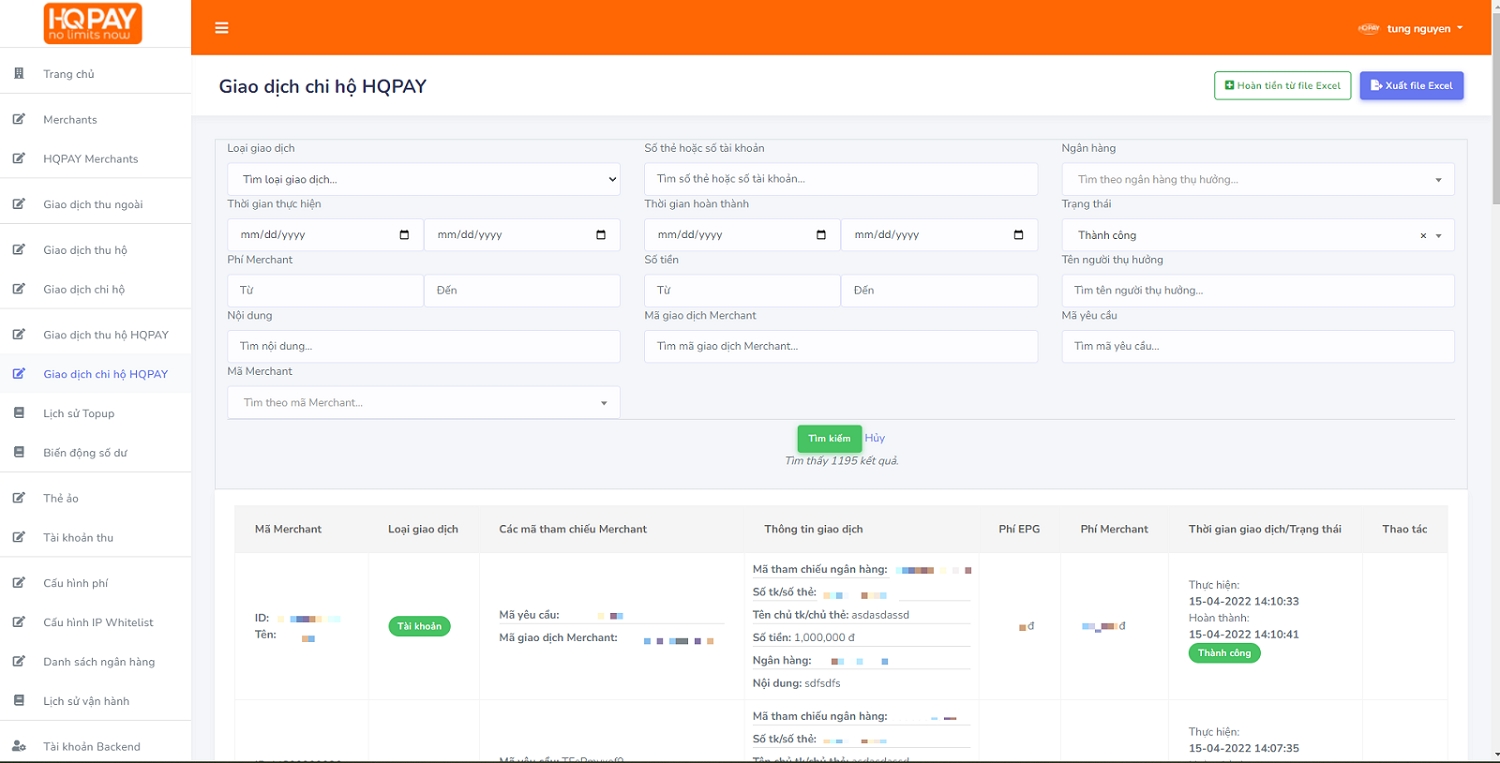The image size is (1500, 763).
Task: Focus the Số thẻ hoặc số tài khoản field
Action: (x=841, y=179)
